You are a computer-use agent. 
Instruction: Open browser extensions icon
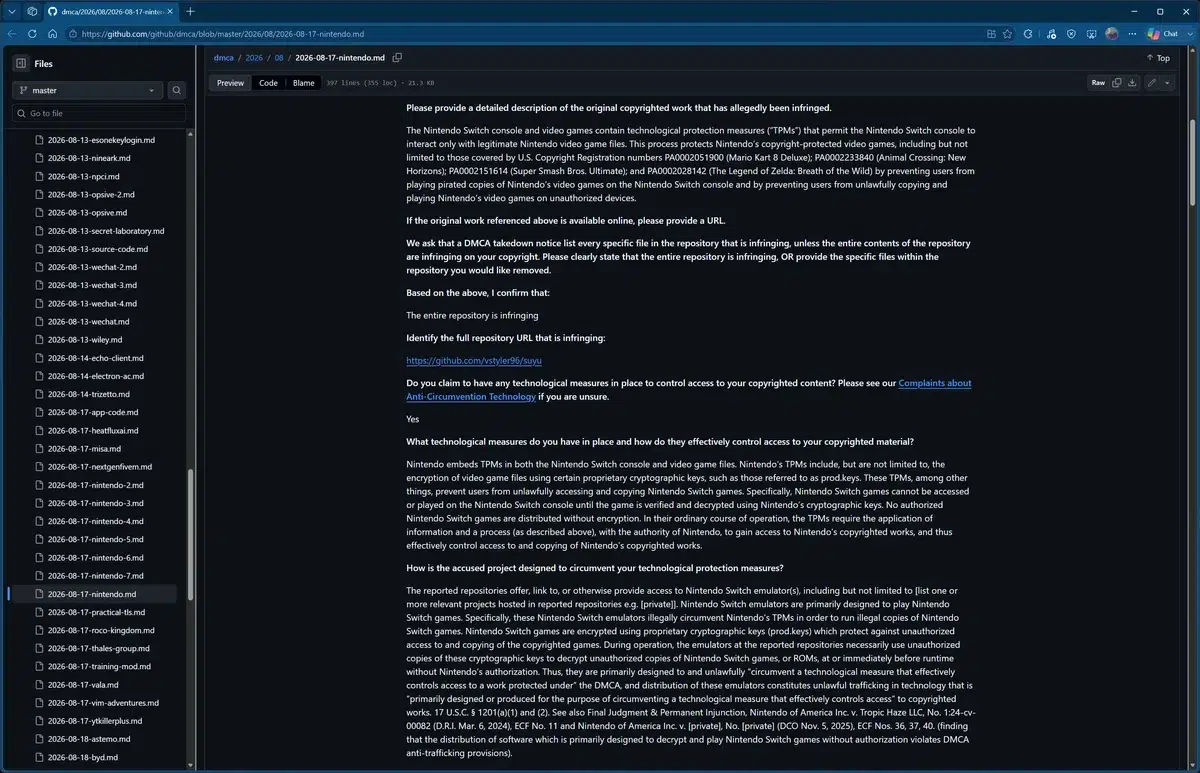1028,33
